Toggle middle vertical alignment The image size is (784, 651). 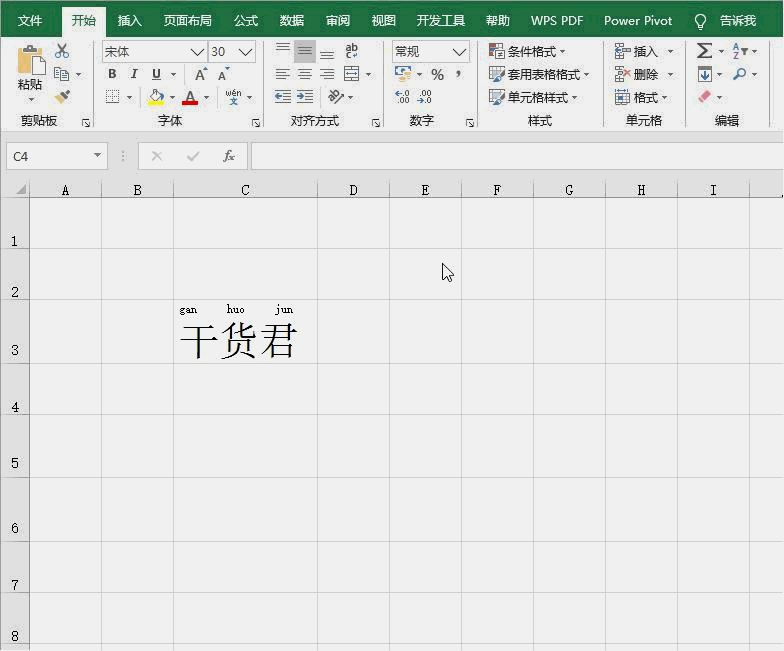click(305, 50)
